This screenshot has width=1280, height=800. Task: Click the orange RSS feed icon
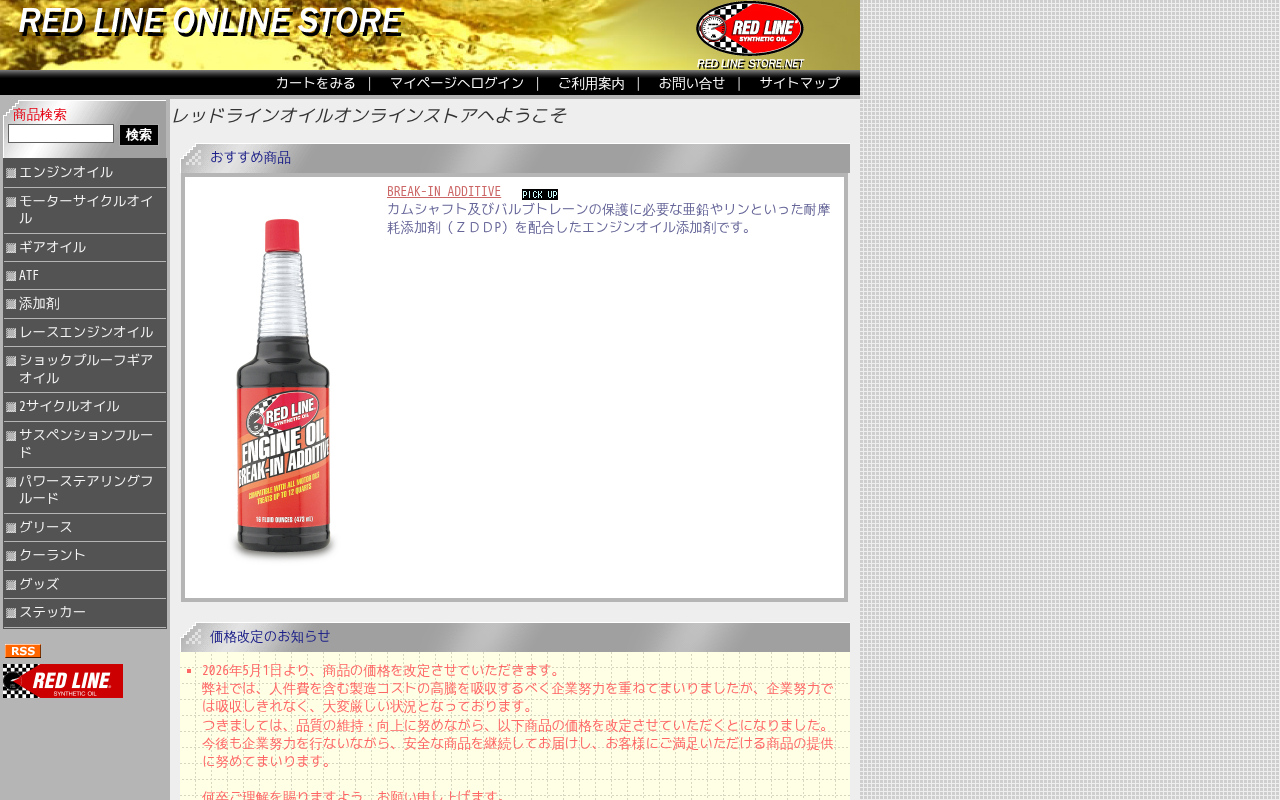(23, 651)
